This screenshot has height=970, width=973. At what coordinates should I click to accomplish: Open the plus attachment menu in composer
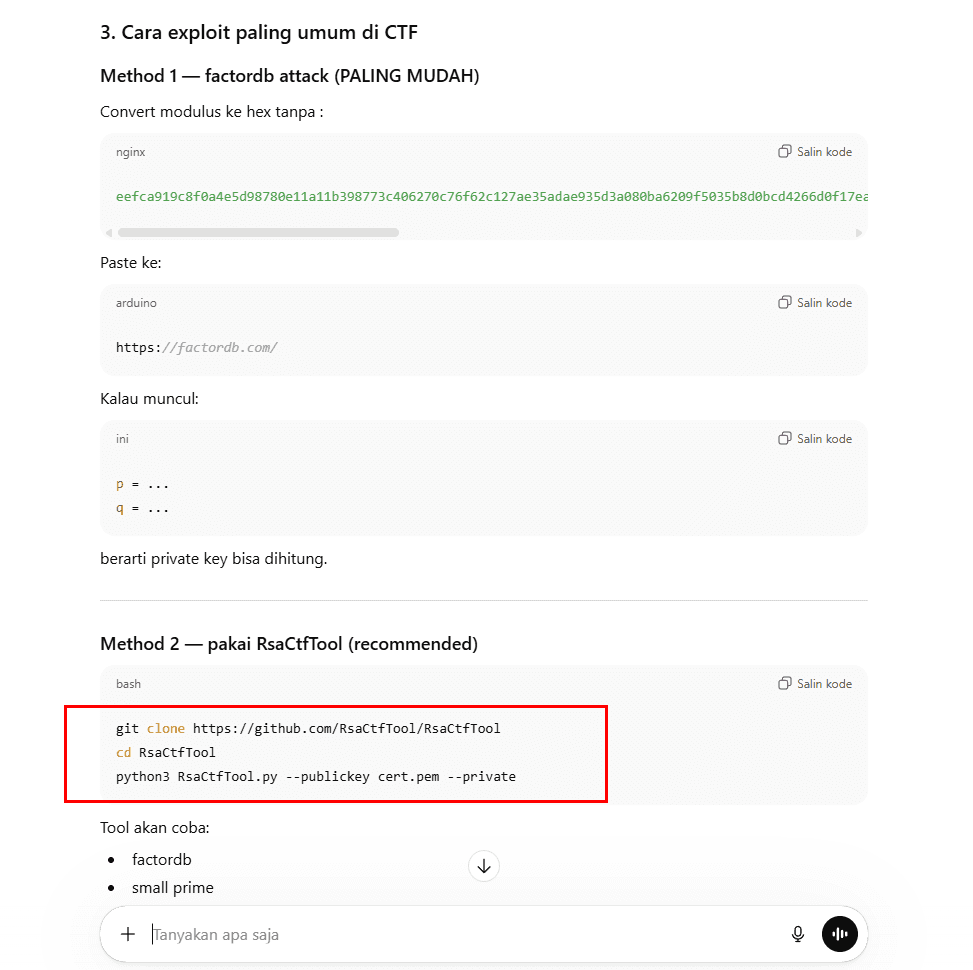(128, 934)
